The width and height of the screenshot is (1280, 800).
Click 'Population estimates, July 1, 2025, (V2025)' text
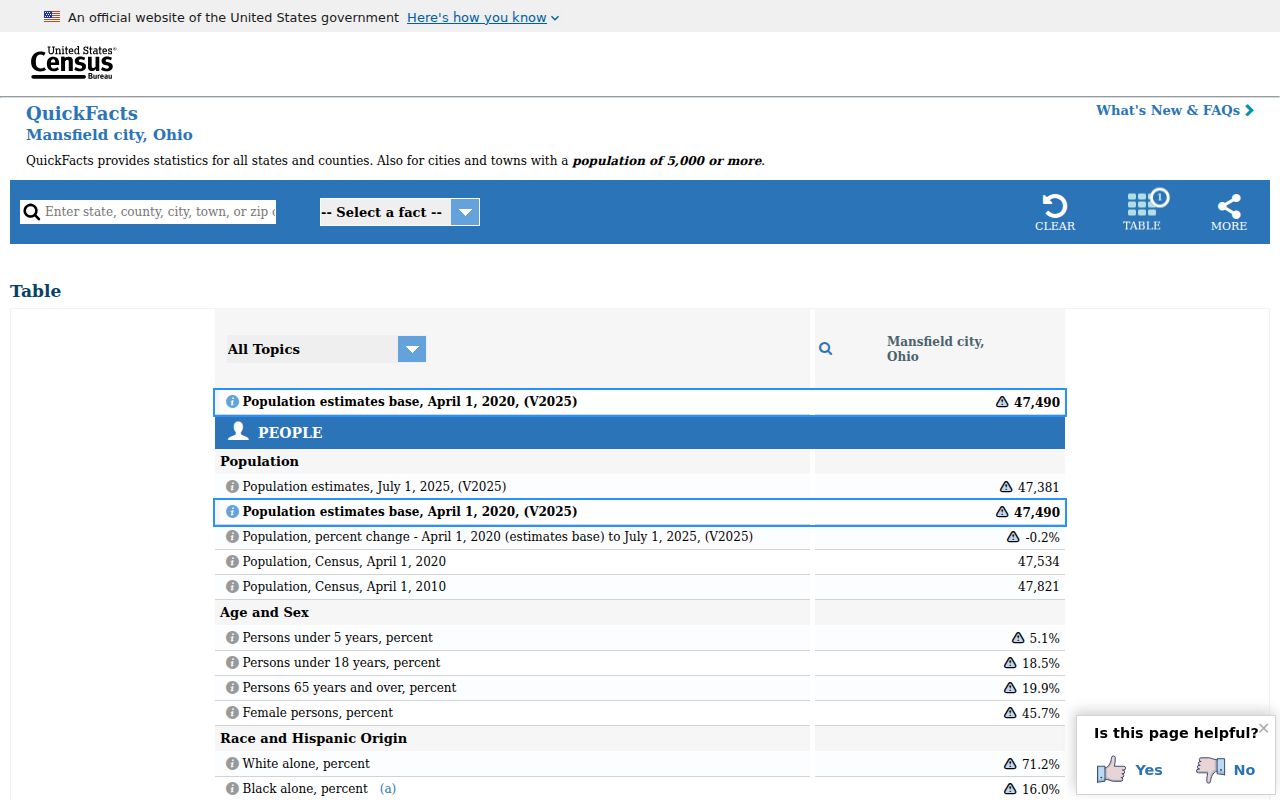(x=374, y=487)
